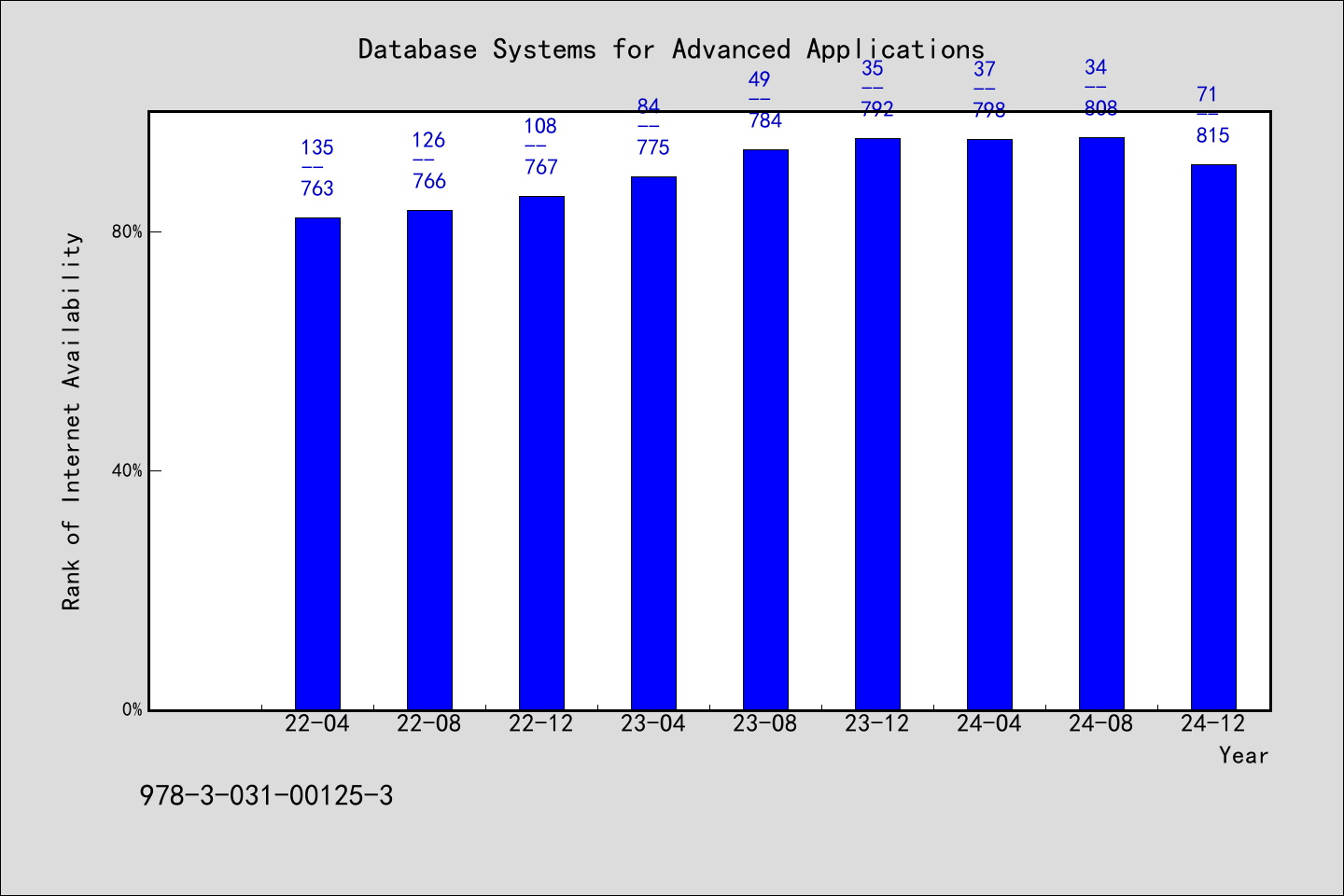Select the blue bar for 22-04
Image resolution: width=1344 pixels, height=896 pixels.
click(x=317, y=463)
